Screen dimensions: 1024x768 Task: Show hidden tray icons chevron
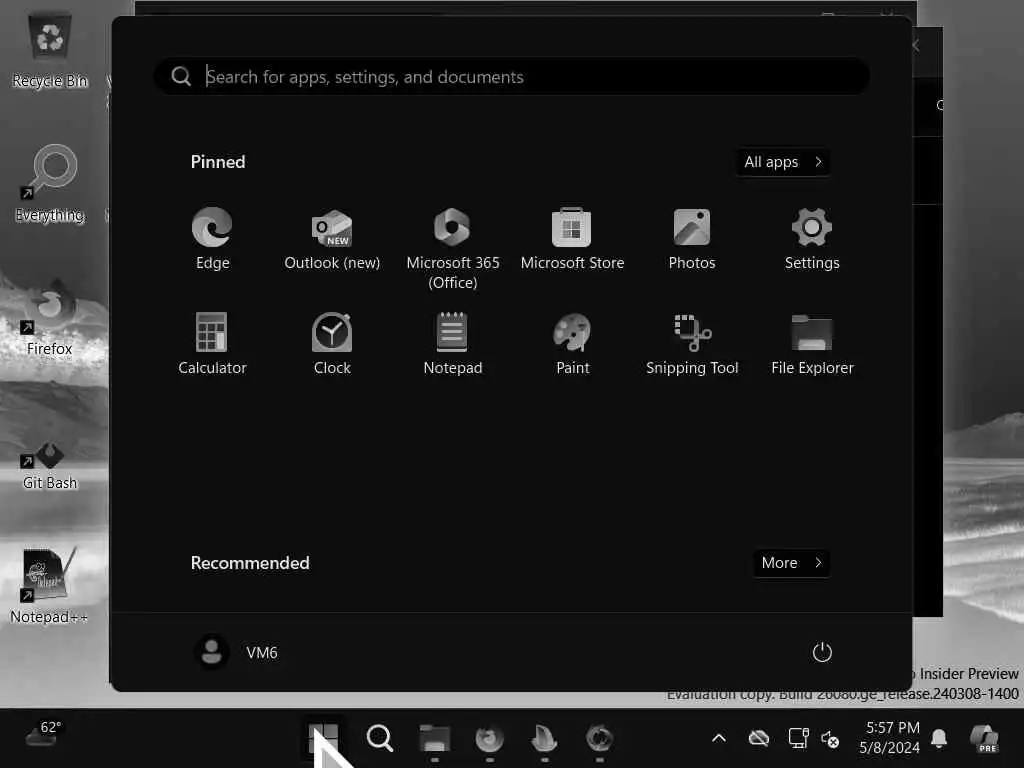click(718, 739)
